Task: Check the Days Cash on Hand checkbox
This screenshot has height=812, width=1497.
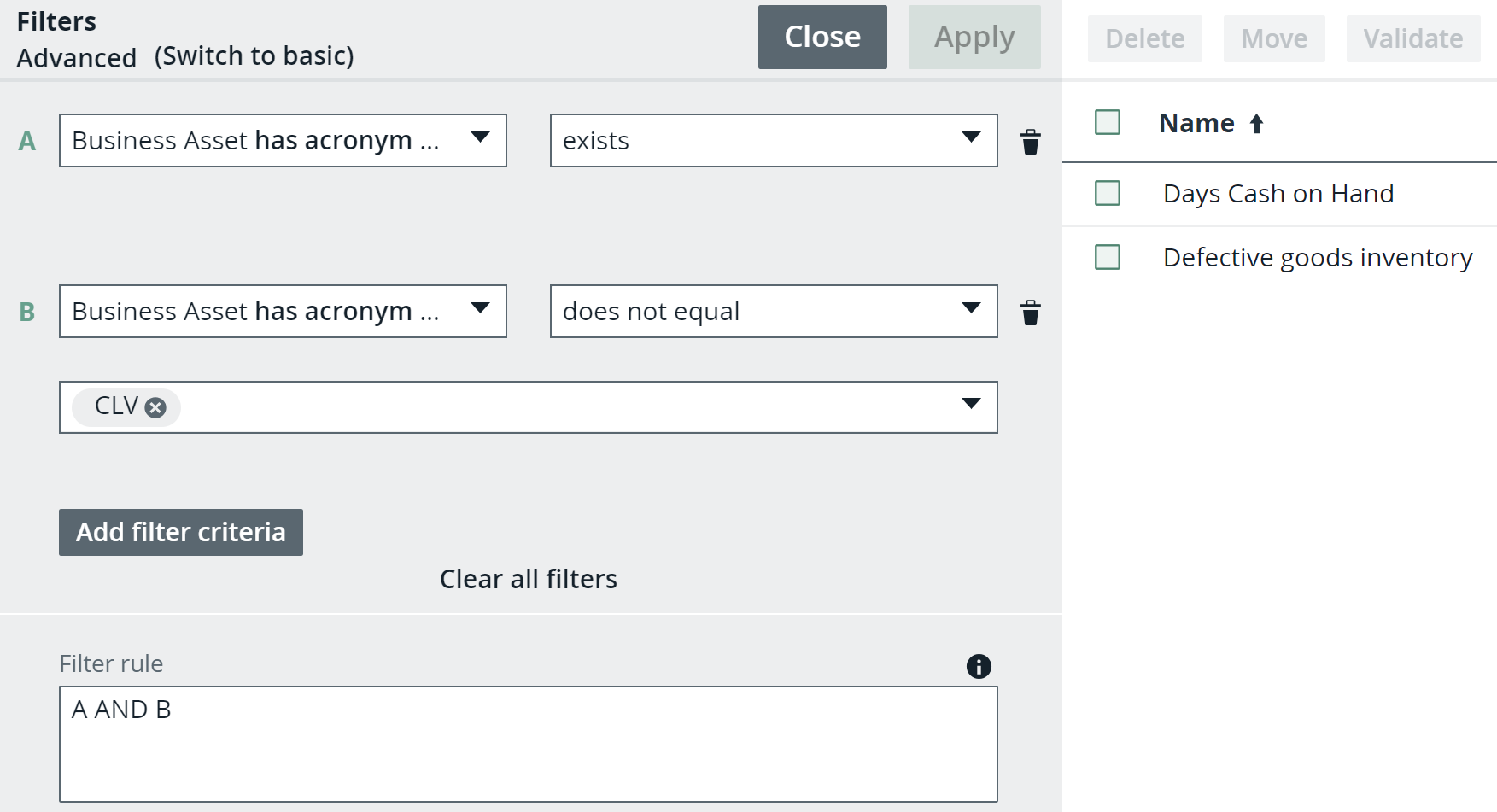Action: [1107, 194]
